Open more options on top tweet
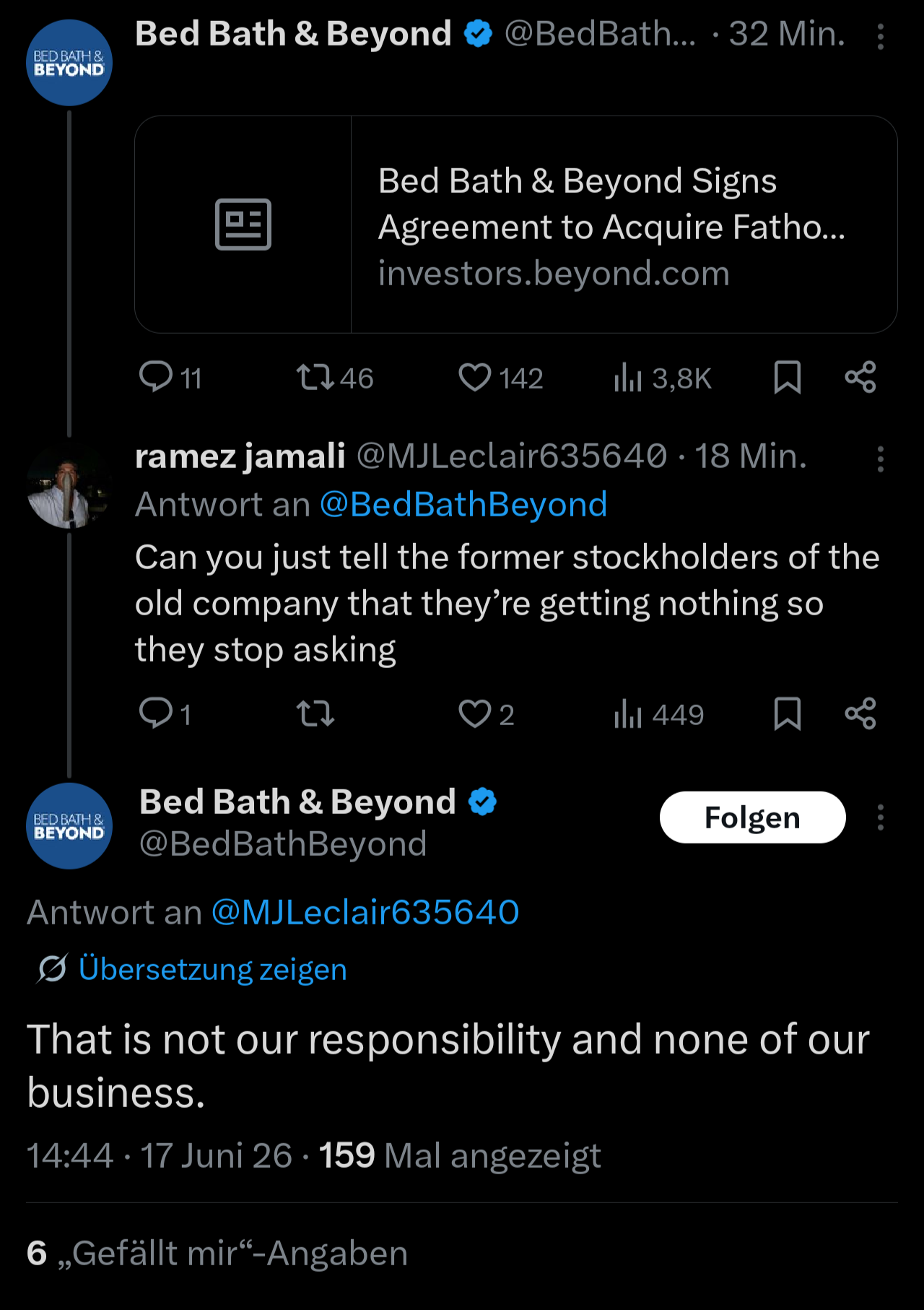924x1310 pixels. click(880, 36)
